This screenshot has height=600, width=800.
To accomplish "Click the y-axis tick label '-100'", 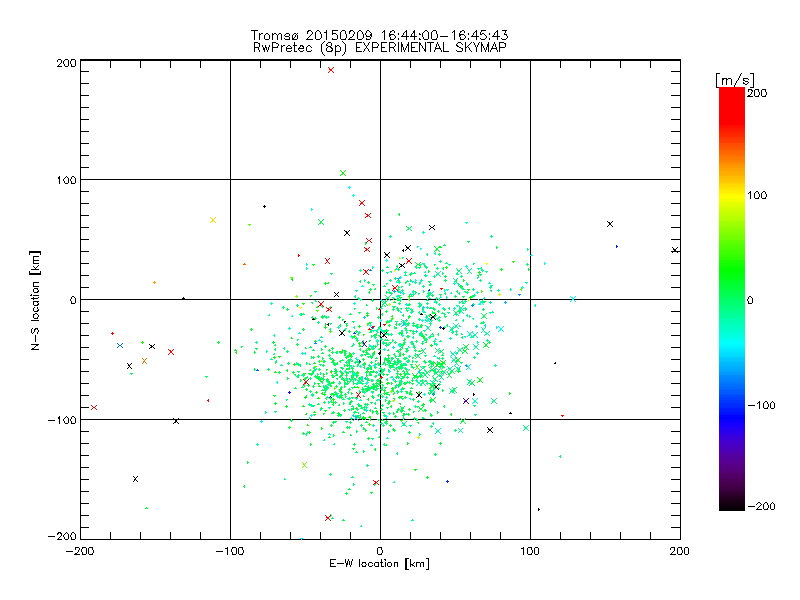I will 62,420.
